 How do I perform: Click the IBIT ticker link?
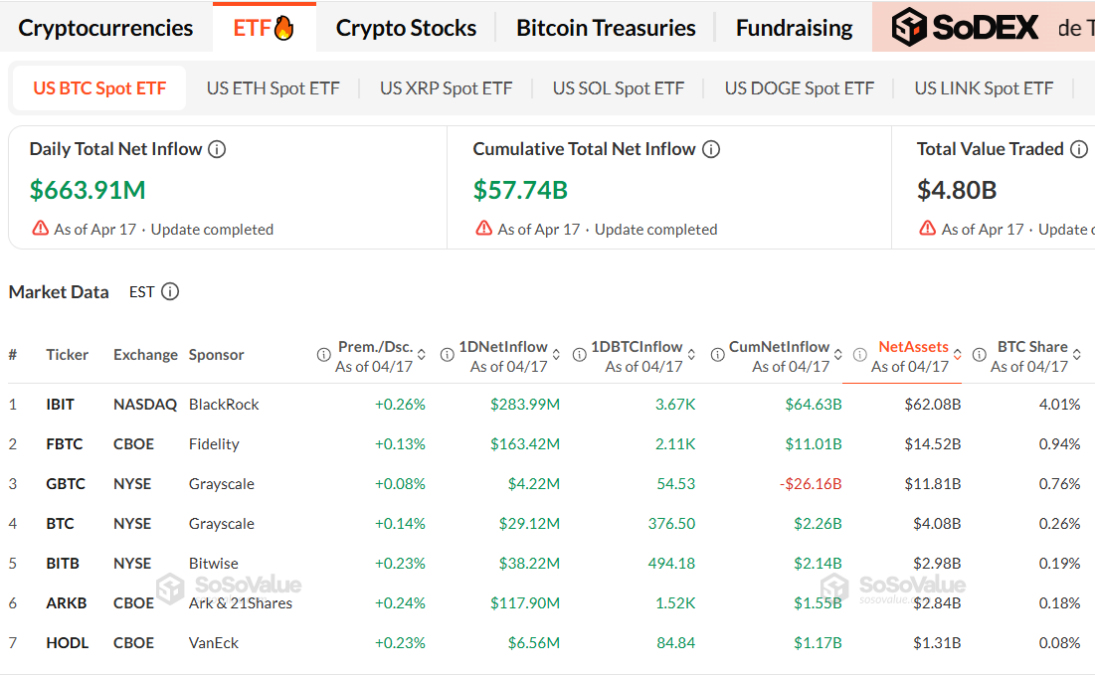pyautogui.click(x=61, y=404)
